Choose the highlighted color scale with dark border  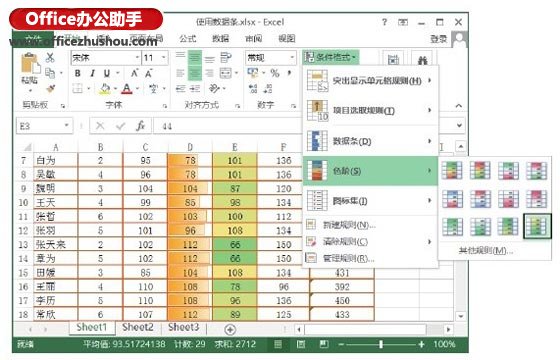coord(537,226)
